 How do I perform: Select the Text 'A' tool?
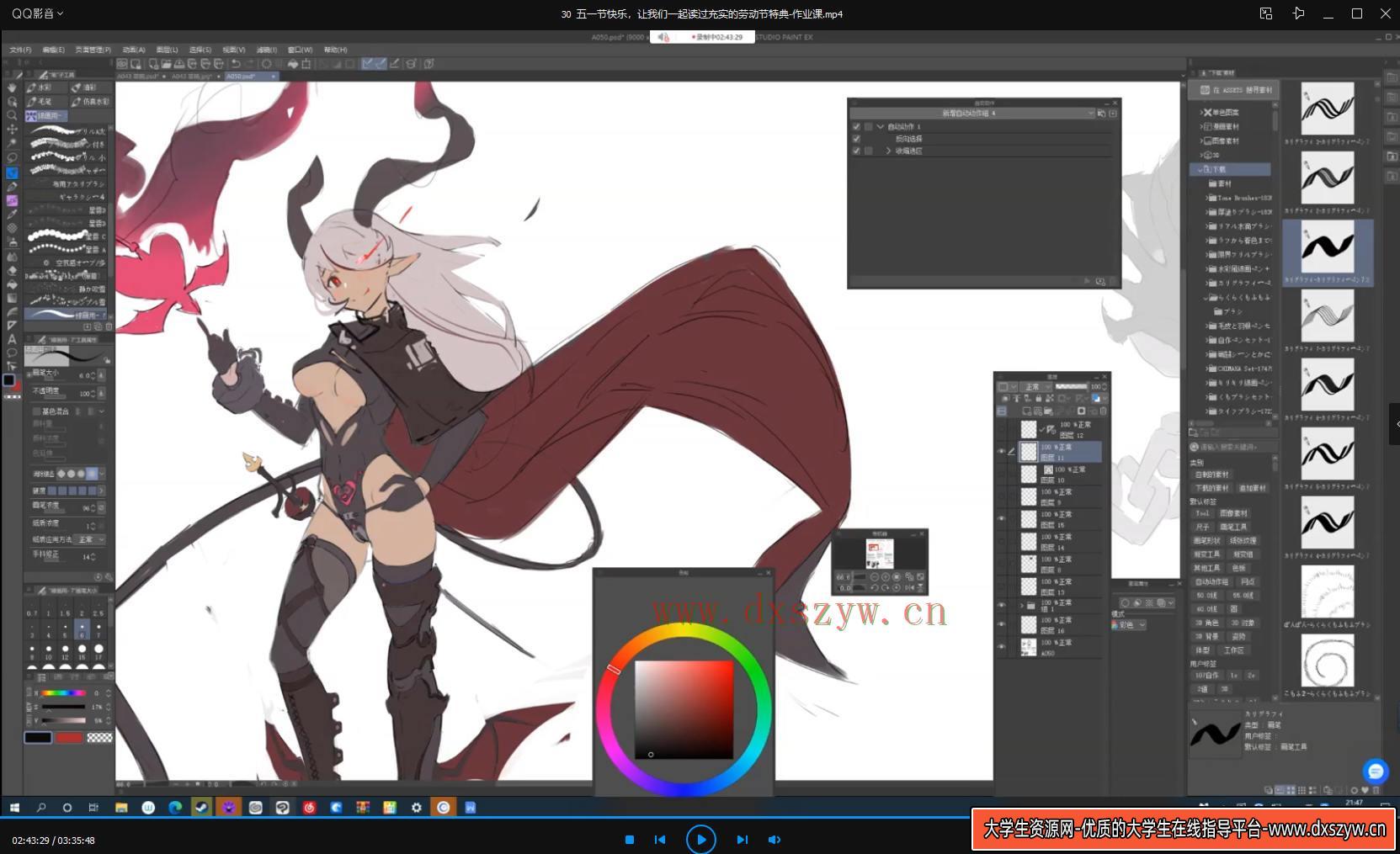coord(12,338)
